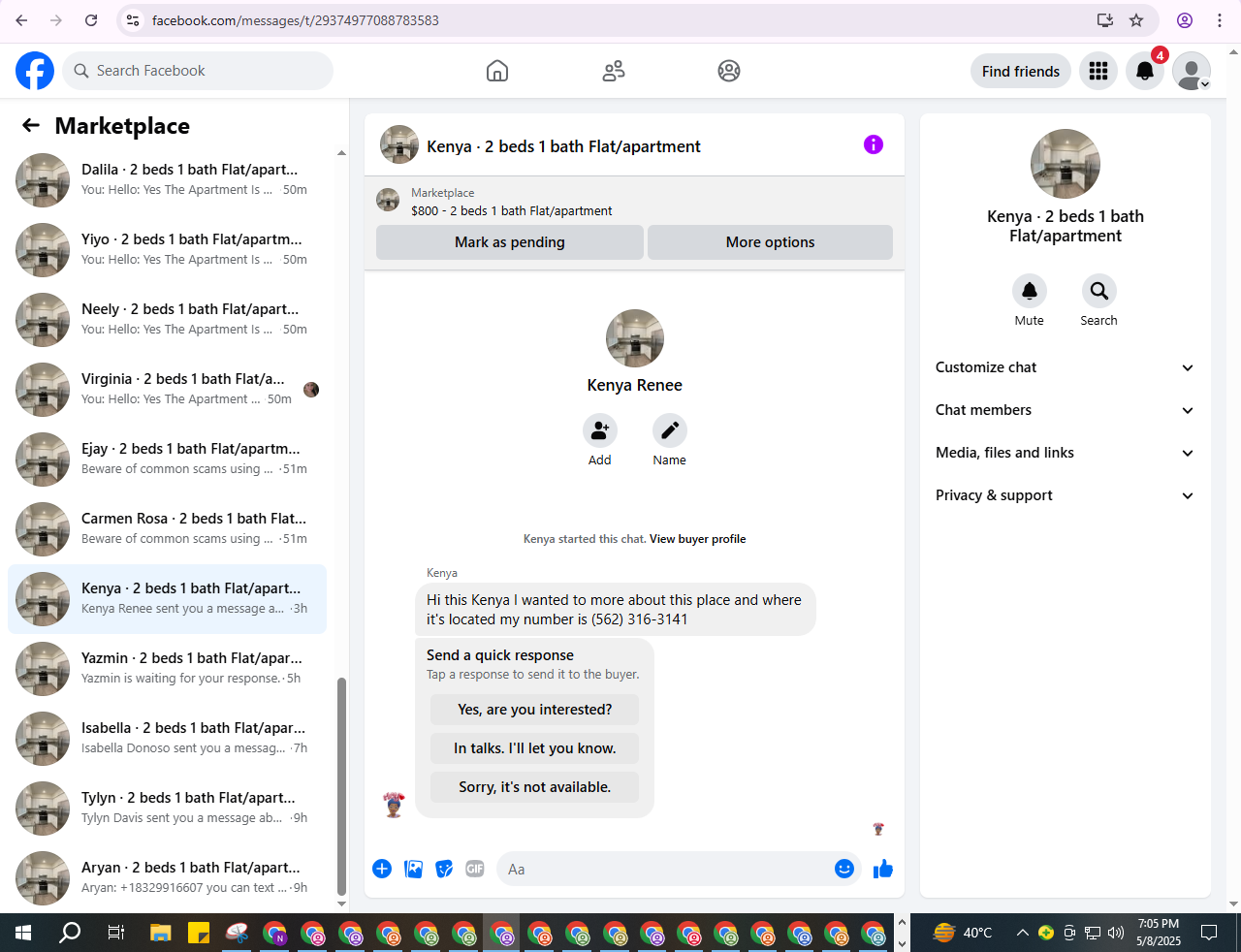Image resolution: width=1241 pixels, height=952 pixels.
Task: Go back using the Marketplace arrow
Action: tap(31, 125)
